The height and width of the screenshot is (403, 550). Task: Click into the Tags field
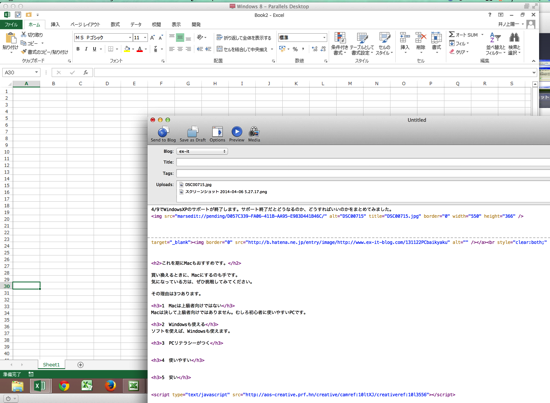pyautogui.click(x=363, y=173)
